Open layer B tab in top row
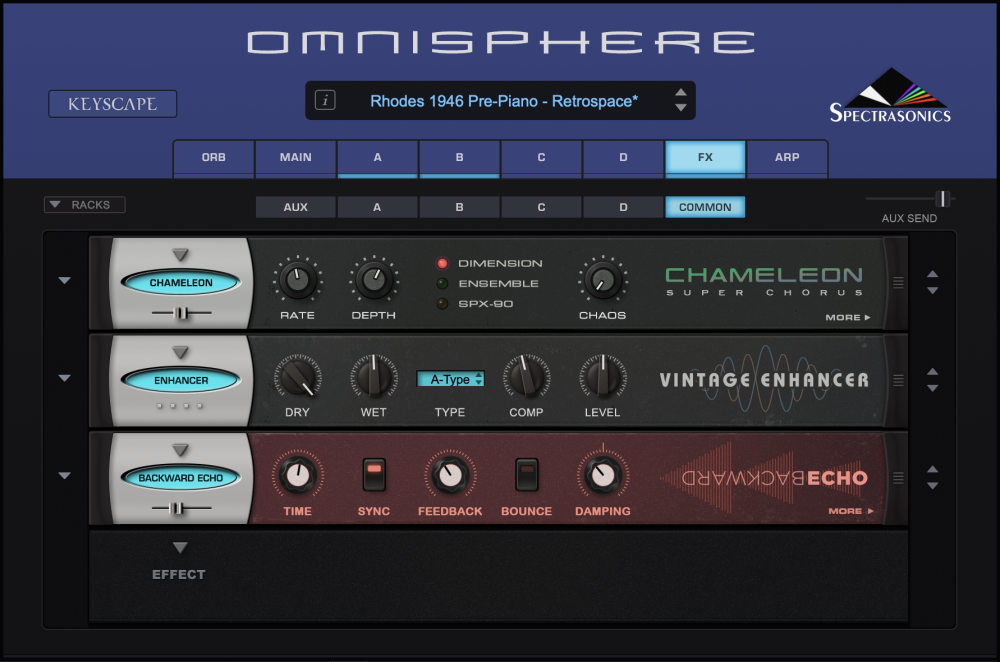The image size is (1000, 662). [459, 158]
